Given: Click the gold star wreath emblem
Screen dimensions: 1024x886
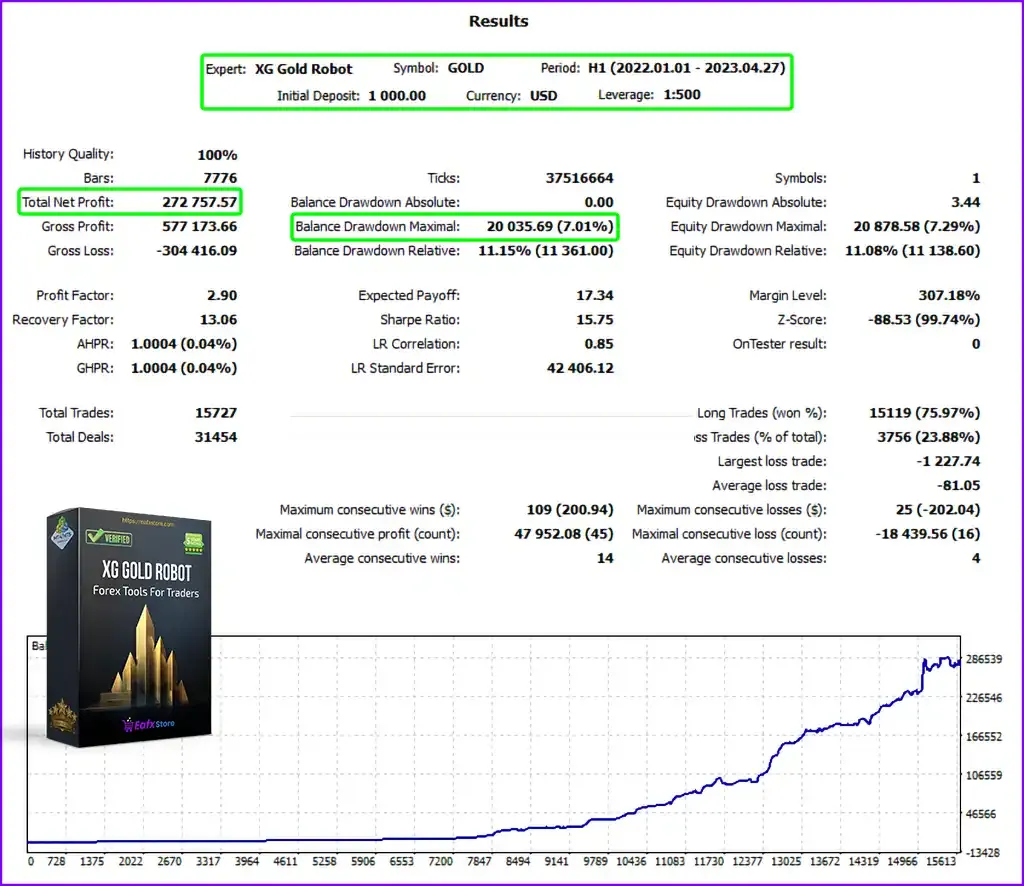Looking at the screenshot, I should tap(63, 714).
